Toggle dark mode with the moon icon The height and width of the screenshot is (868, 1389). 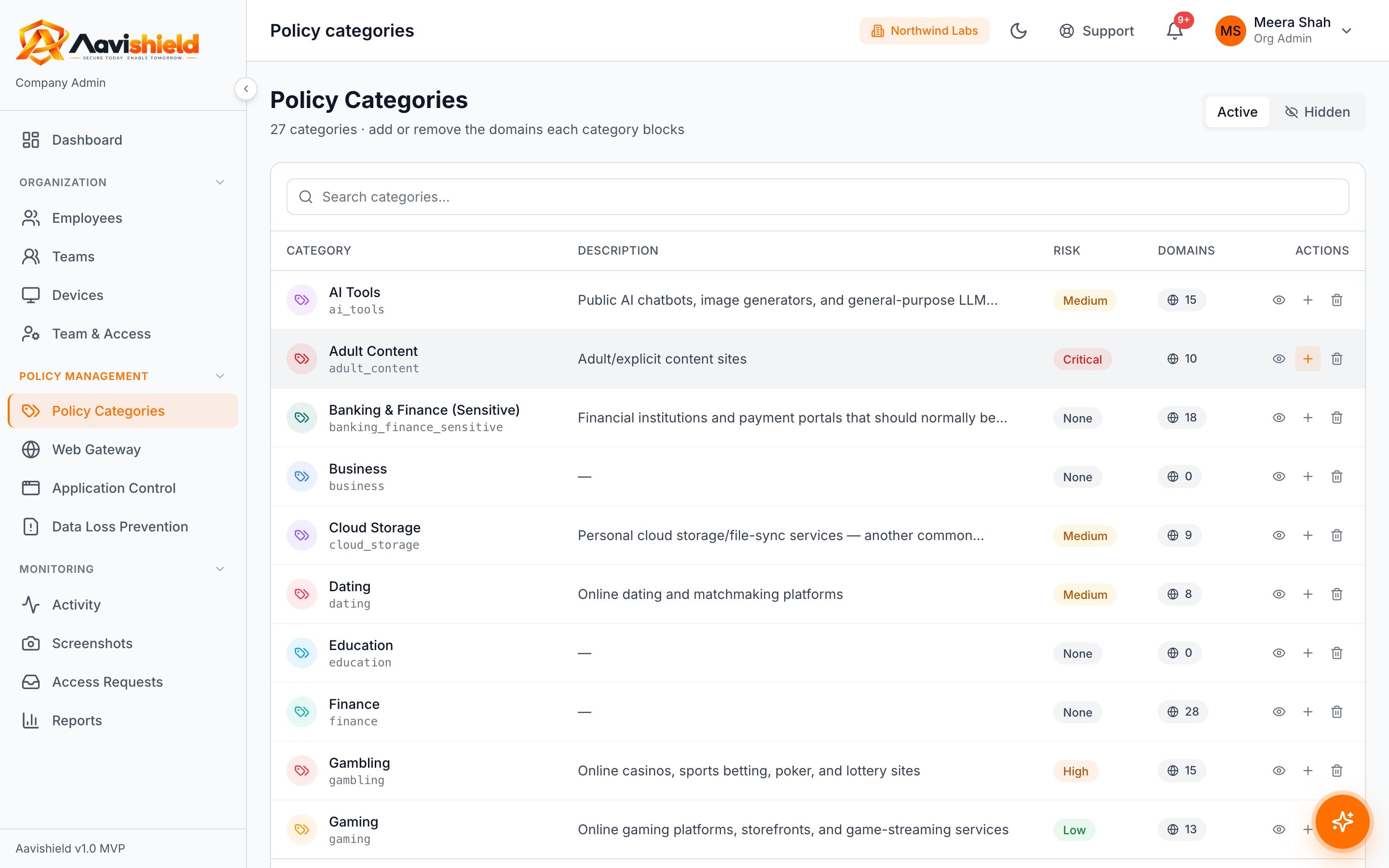[1018, 30]
